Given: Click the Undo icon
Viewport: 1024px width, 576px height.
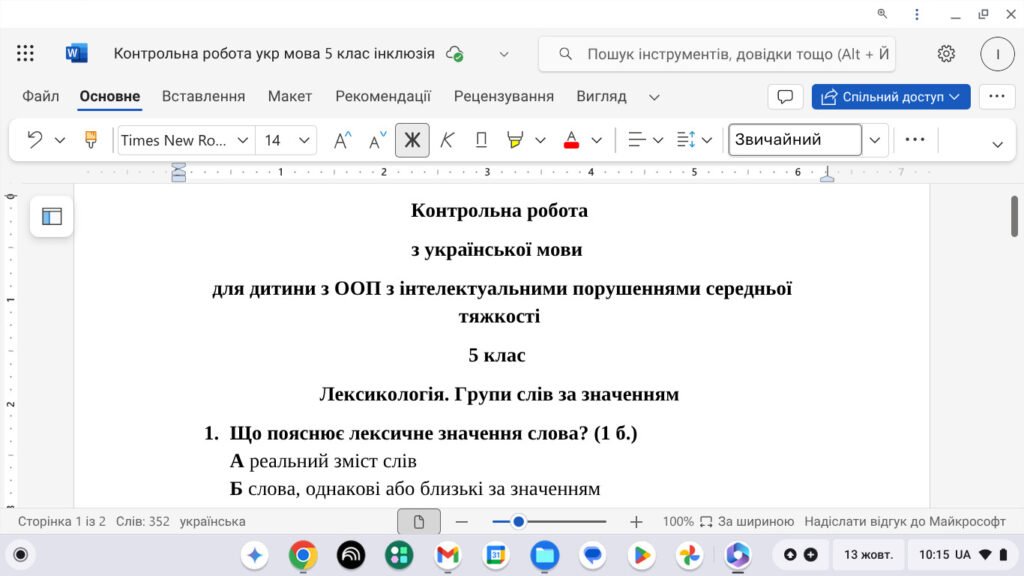Looking at the screenshot, I should click(33, 140).
